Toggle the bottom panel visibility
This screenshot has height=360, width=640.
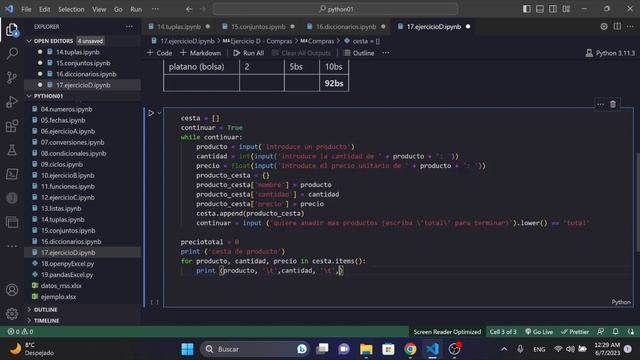click(540, 9)
